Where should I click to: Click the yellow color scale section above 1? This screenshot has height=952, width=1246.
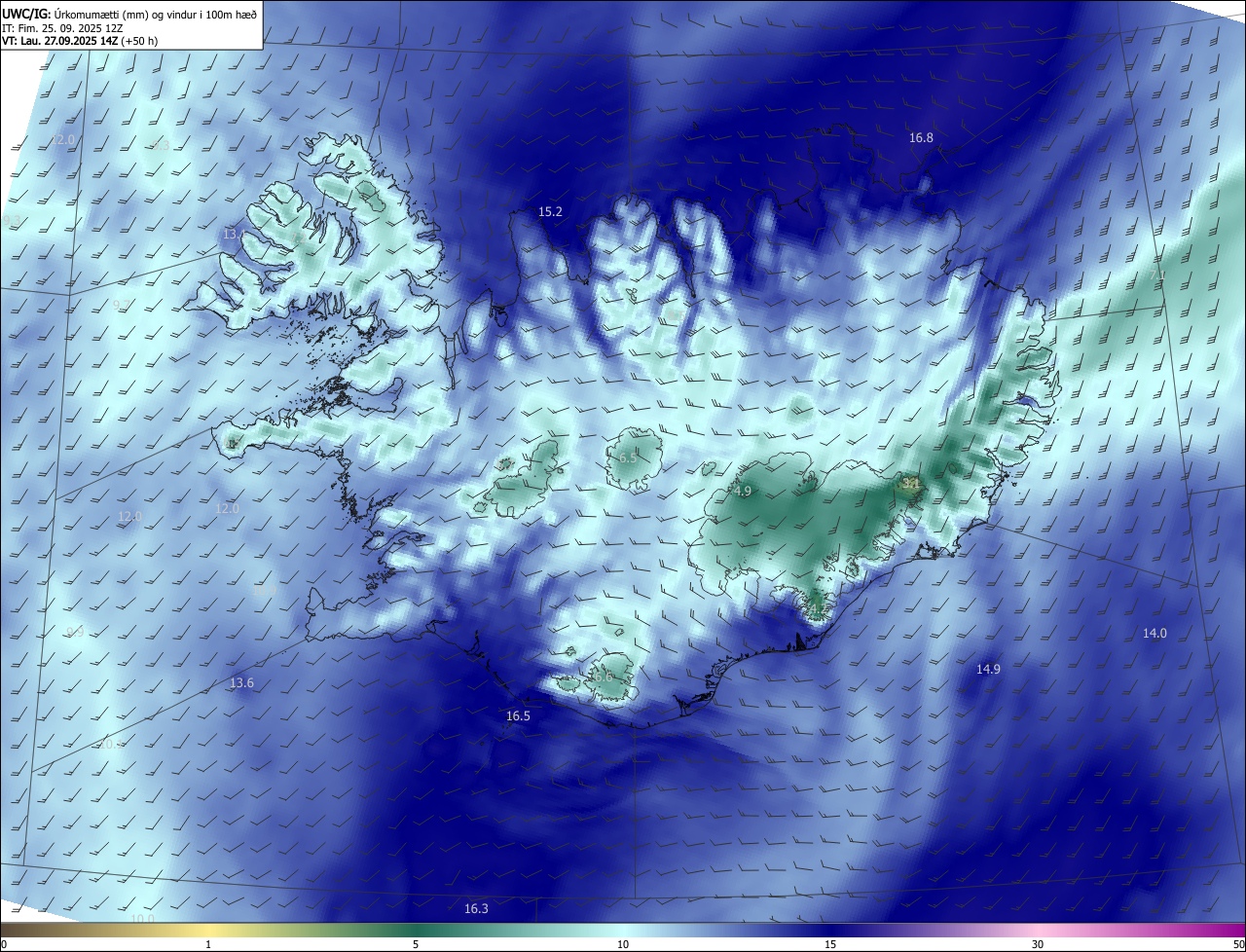coord(208,930)
